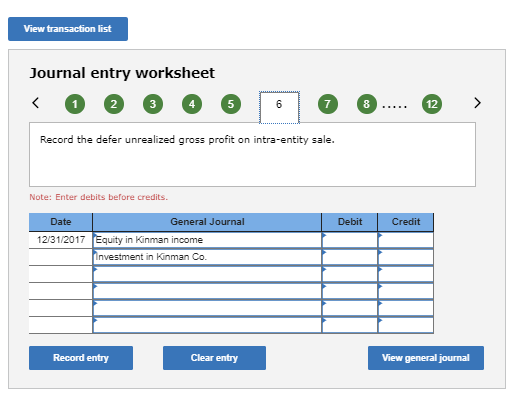This screenshot has height=412, width=527.
Task: Click the defer unrealized gross profit instruction text
Action: point(187,140)
